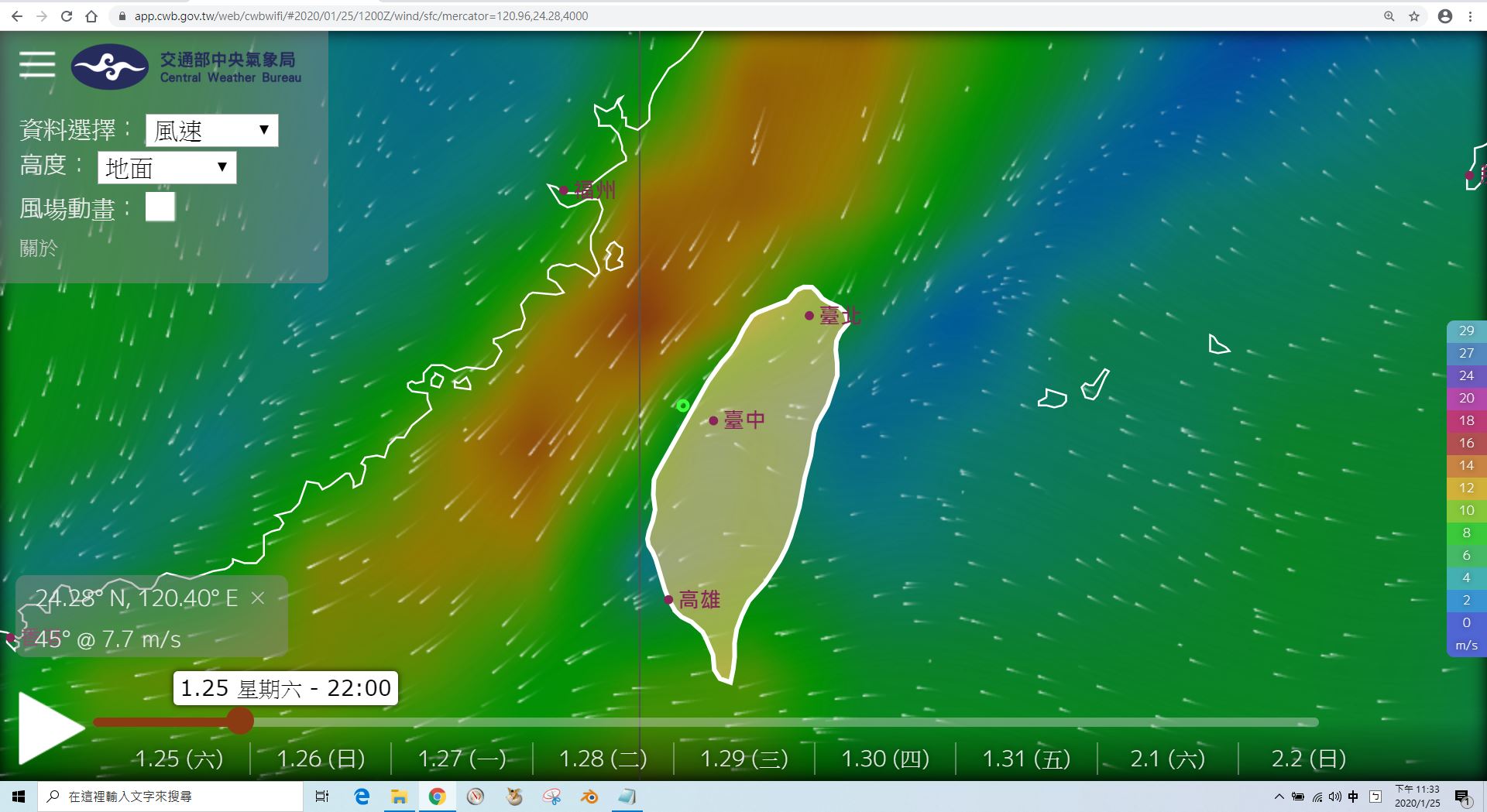Bookmark this page with star icon
Image resolution: width=1487 pixels, height=812 pixels.
coord(1414,15)
